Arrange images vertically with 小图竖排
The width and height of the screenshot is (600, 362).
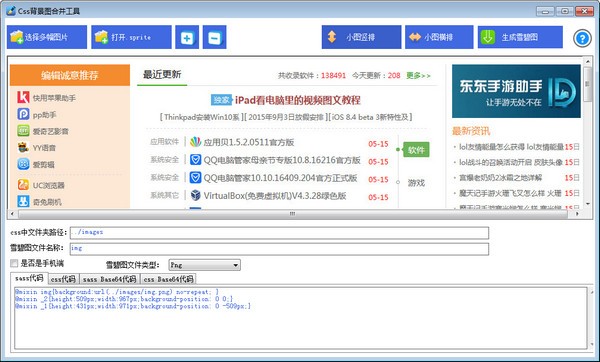coord(361,37)
